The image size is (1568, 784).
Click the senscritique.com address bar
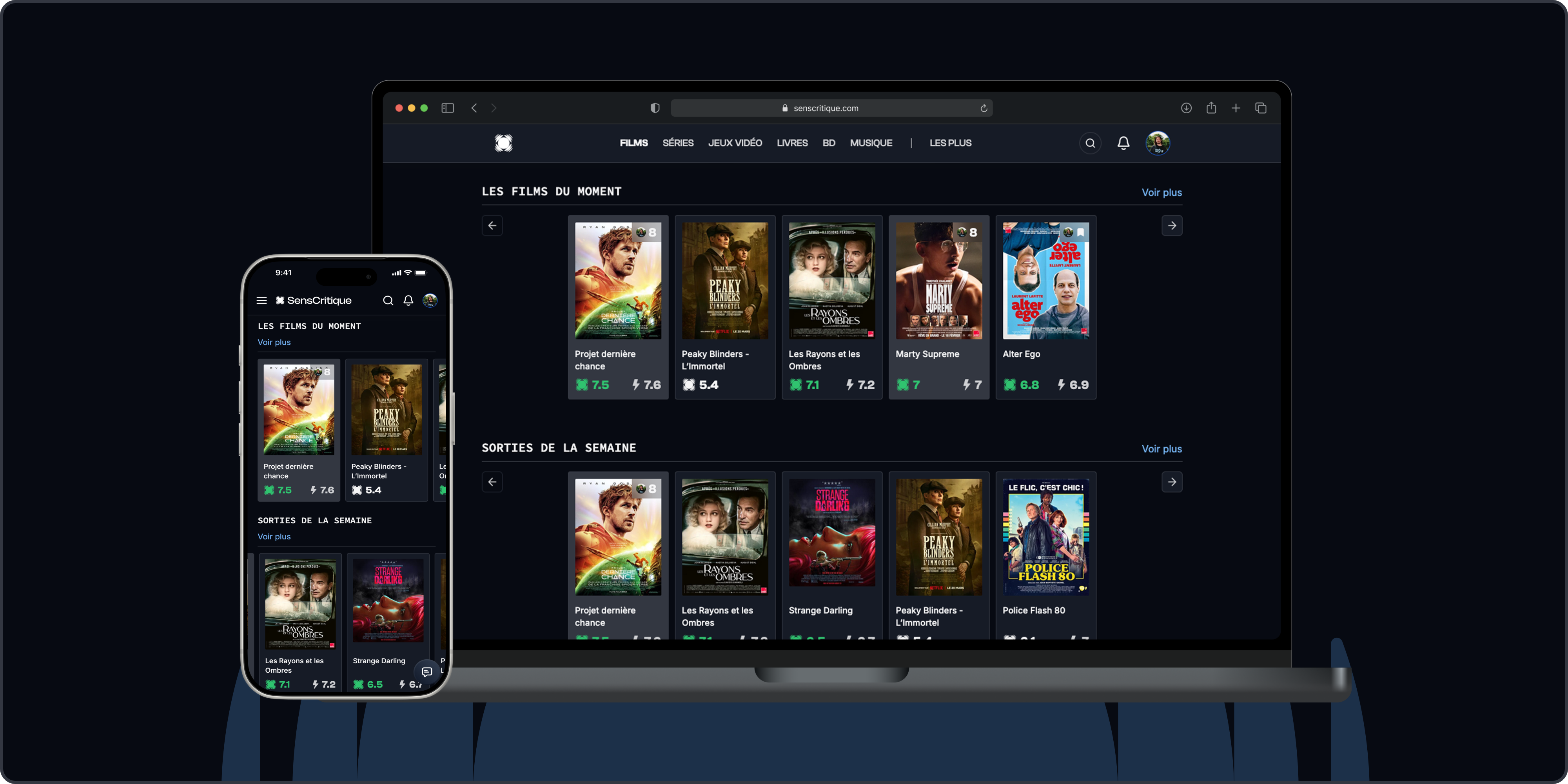pos(826,108)
